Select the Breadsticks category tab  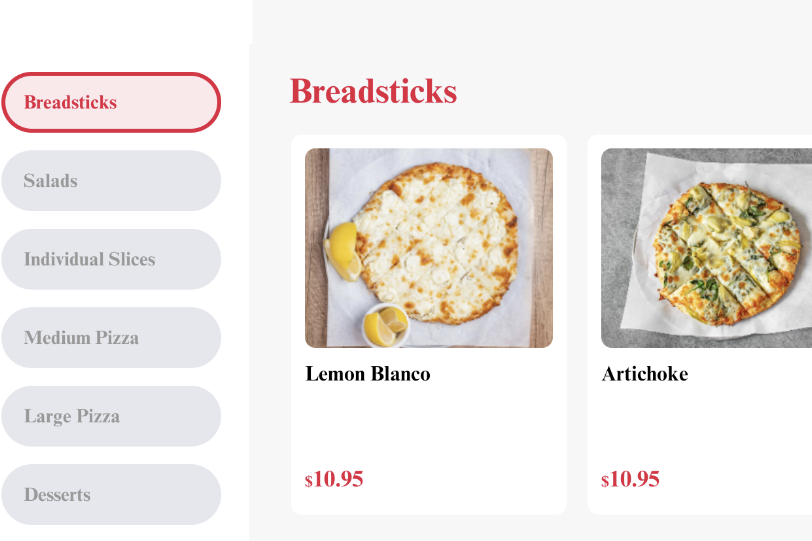110,102
